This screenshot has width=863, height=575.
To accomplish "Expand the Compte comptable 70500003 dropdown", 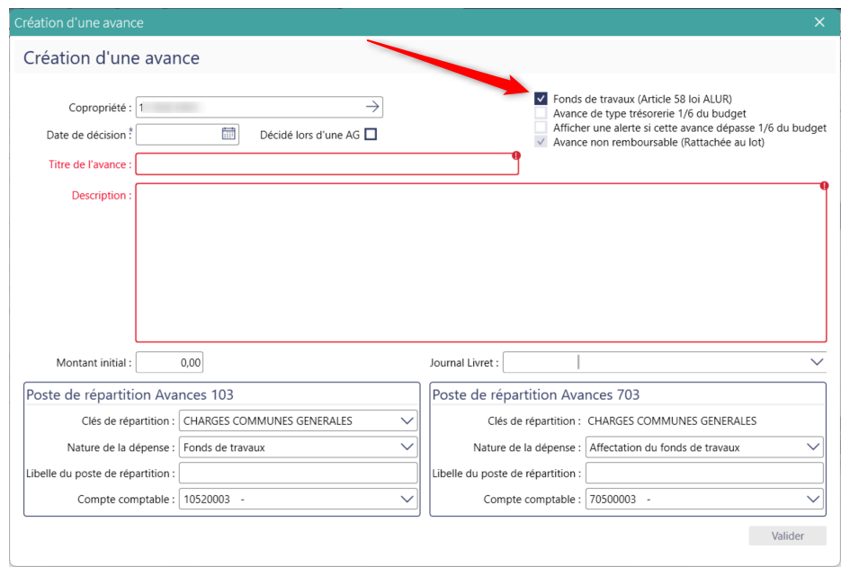I will tap(812, 499).
